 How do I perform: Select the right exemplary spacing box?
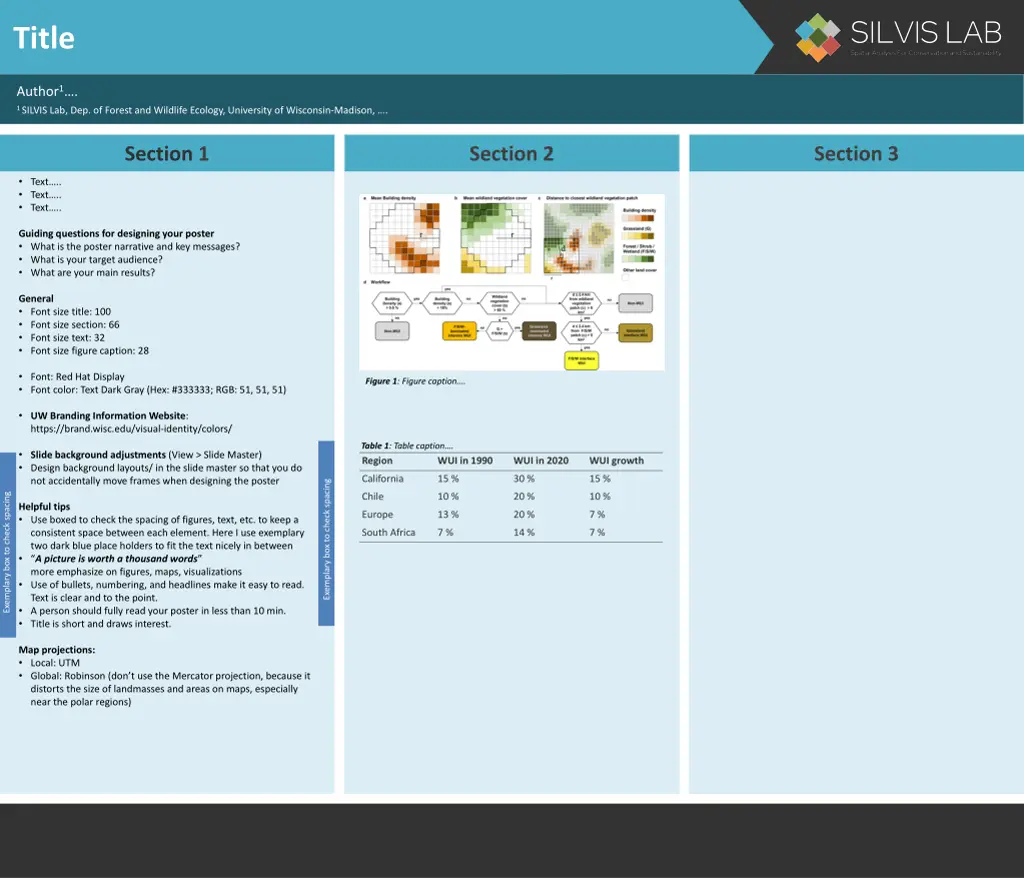tap(326, 533)
